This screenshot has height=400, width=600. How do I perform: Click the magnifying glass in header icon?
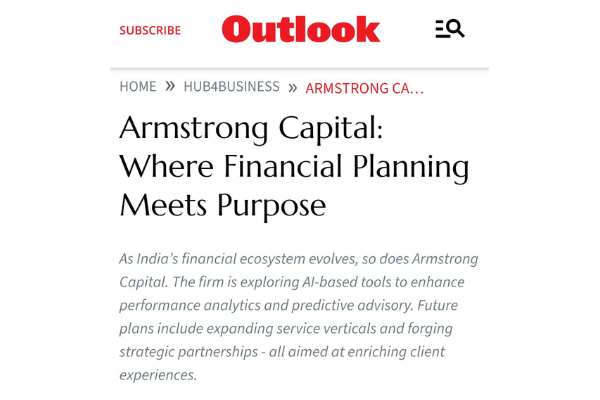click(456, 28)
